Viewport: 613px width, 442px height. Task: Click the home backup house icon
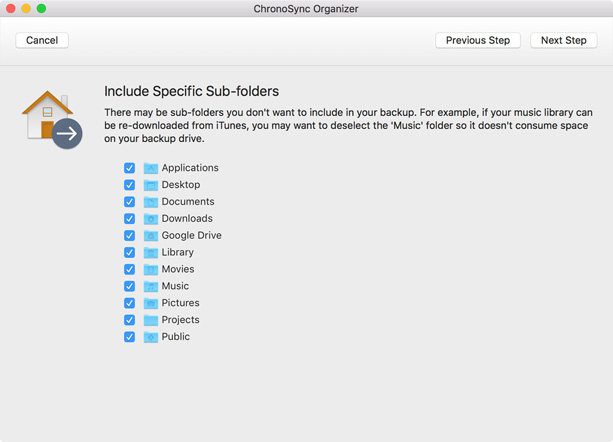click(52, 119)
